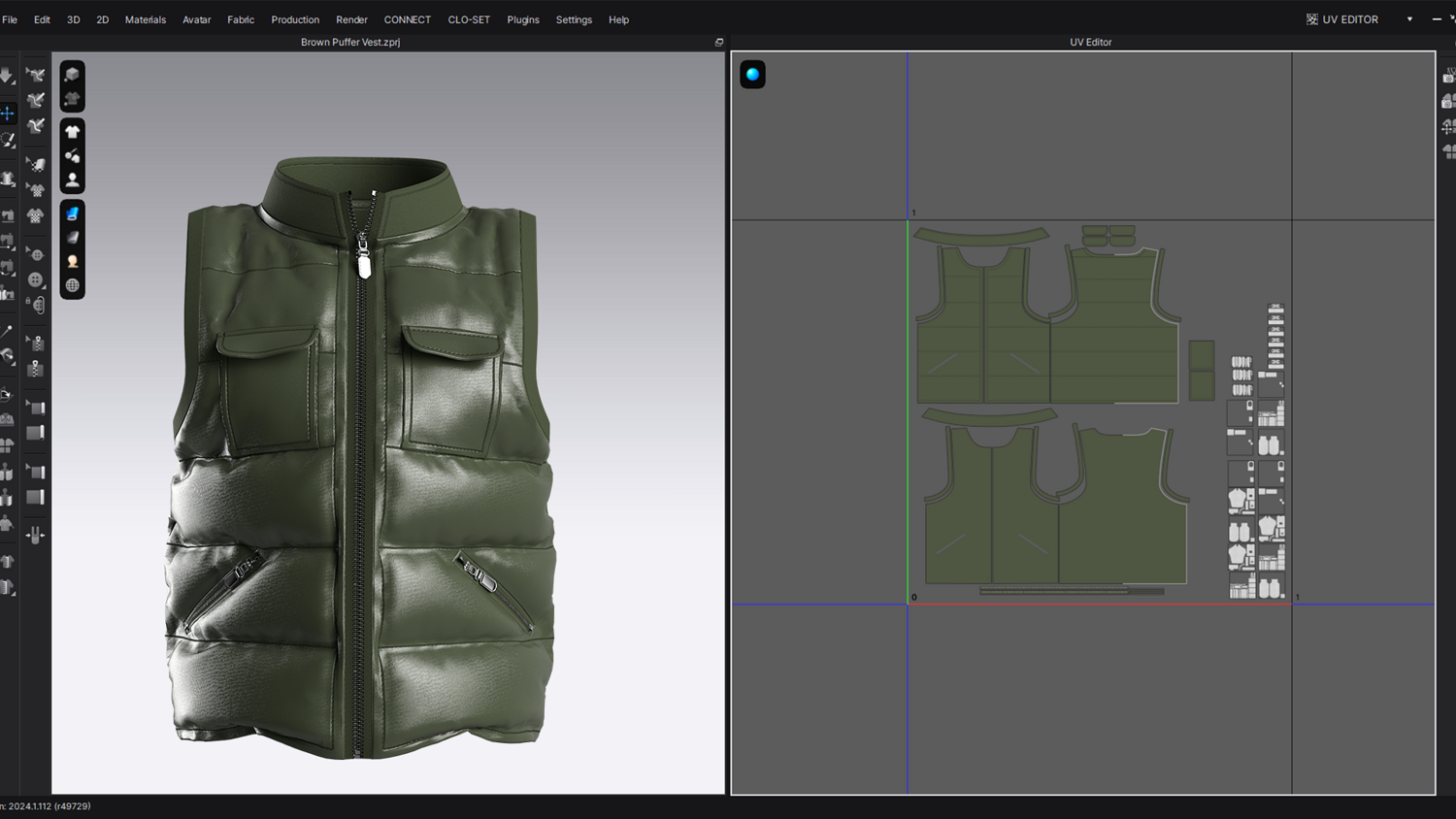This screenshot has height=819, width=1456.
Task: Select the topmost curved collar strip in UV Editor
Action: 981,236
